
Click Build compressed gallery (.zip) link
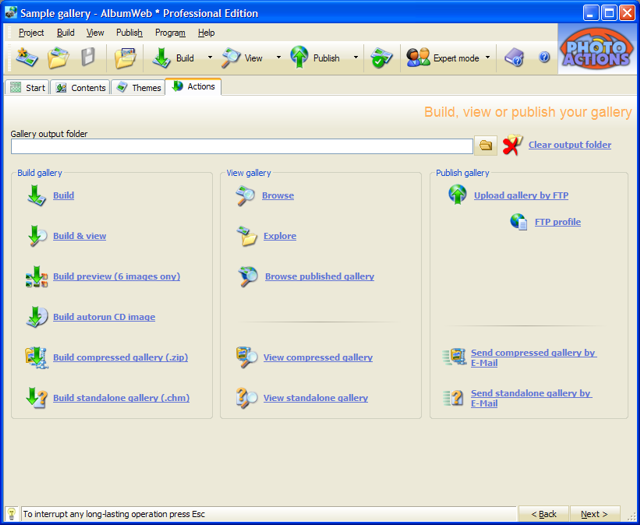coord(120,357)
